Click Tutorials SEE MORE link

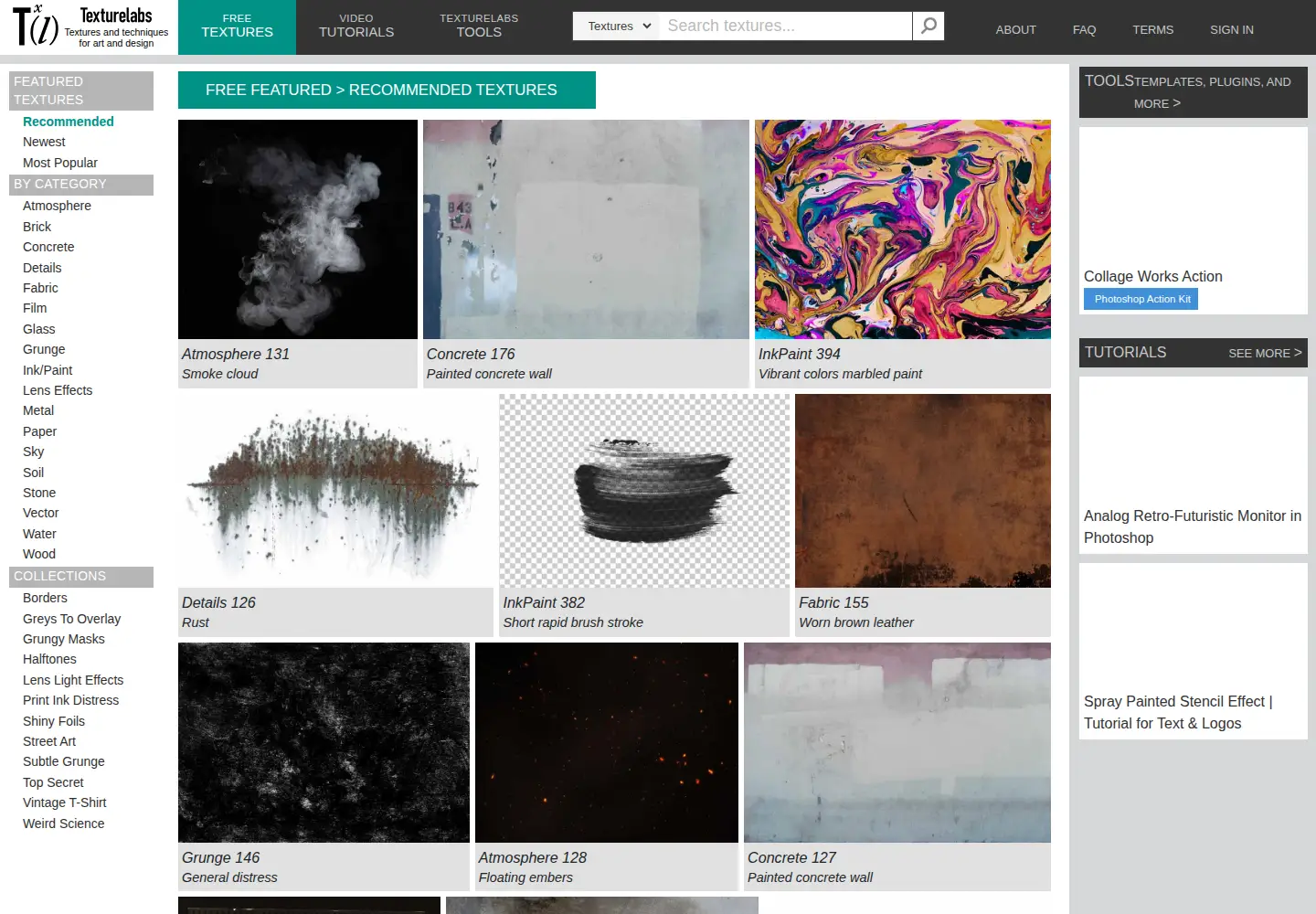point(1266,353)
